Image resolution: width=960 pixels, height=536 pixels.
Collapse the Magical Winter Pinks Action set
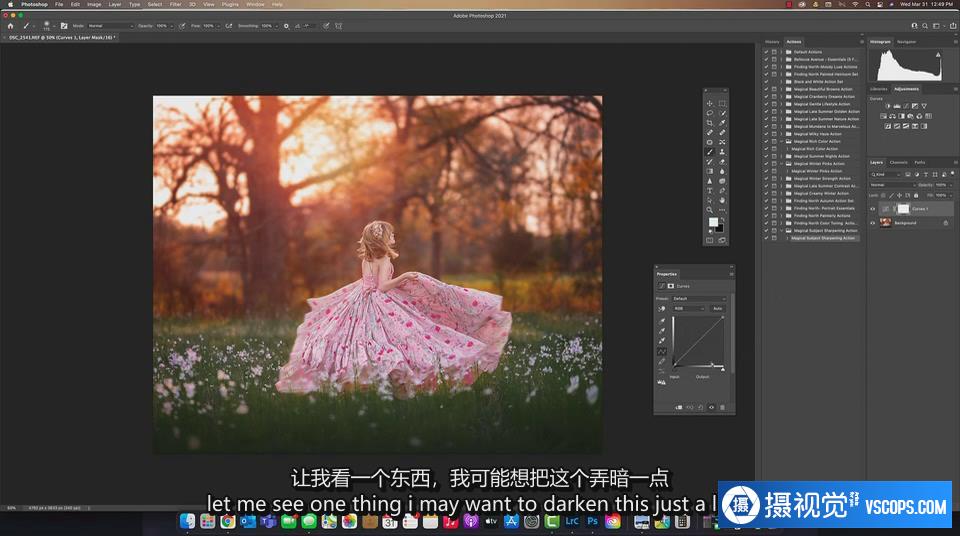point(781,164)
